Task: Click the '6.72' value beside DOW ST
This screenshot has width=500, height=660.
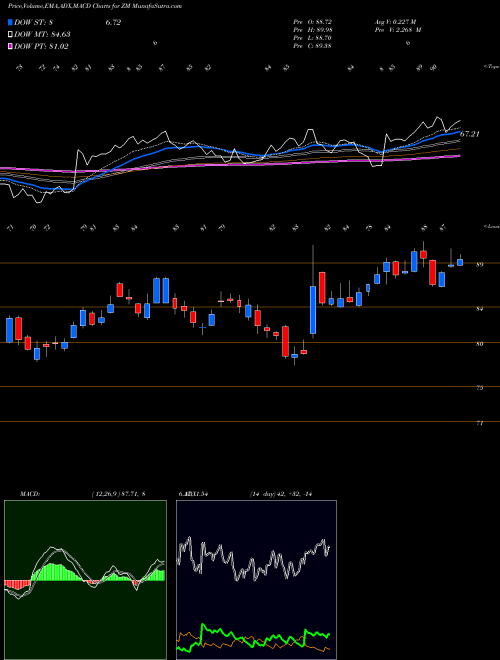Action: (113, 23)
